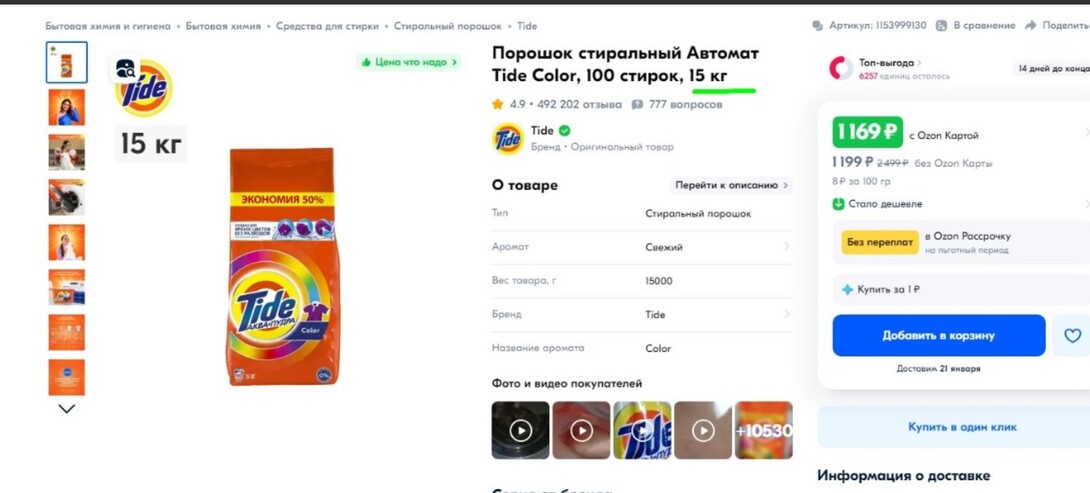Open Перейти к описанию link
The image size is (1090, 493).
click(731, 185)
